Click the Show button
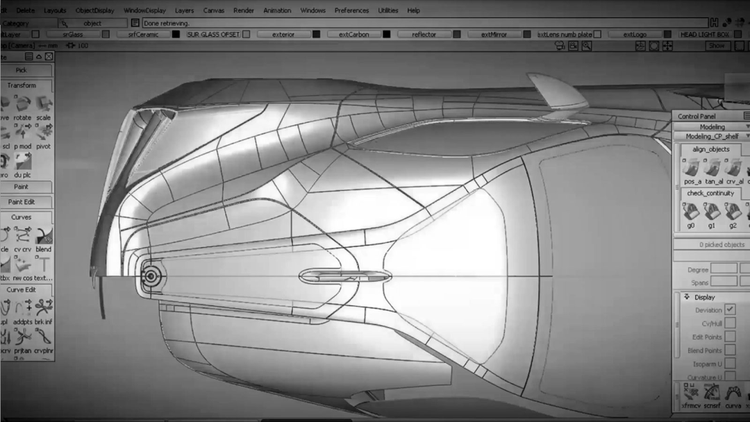This screenshot has height=422, width=750. coord(716,46)
